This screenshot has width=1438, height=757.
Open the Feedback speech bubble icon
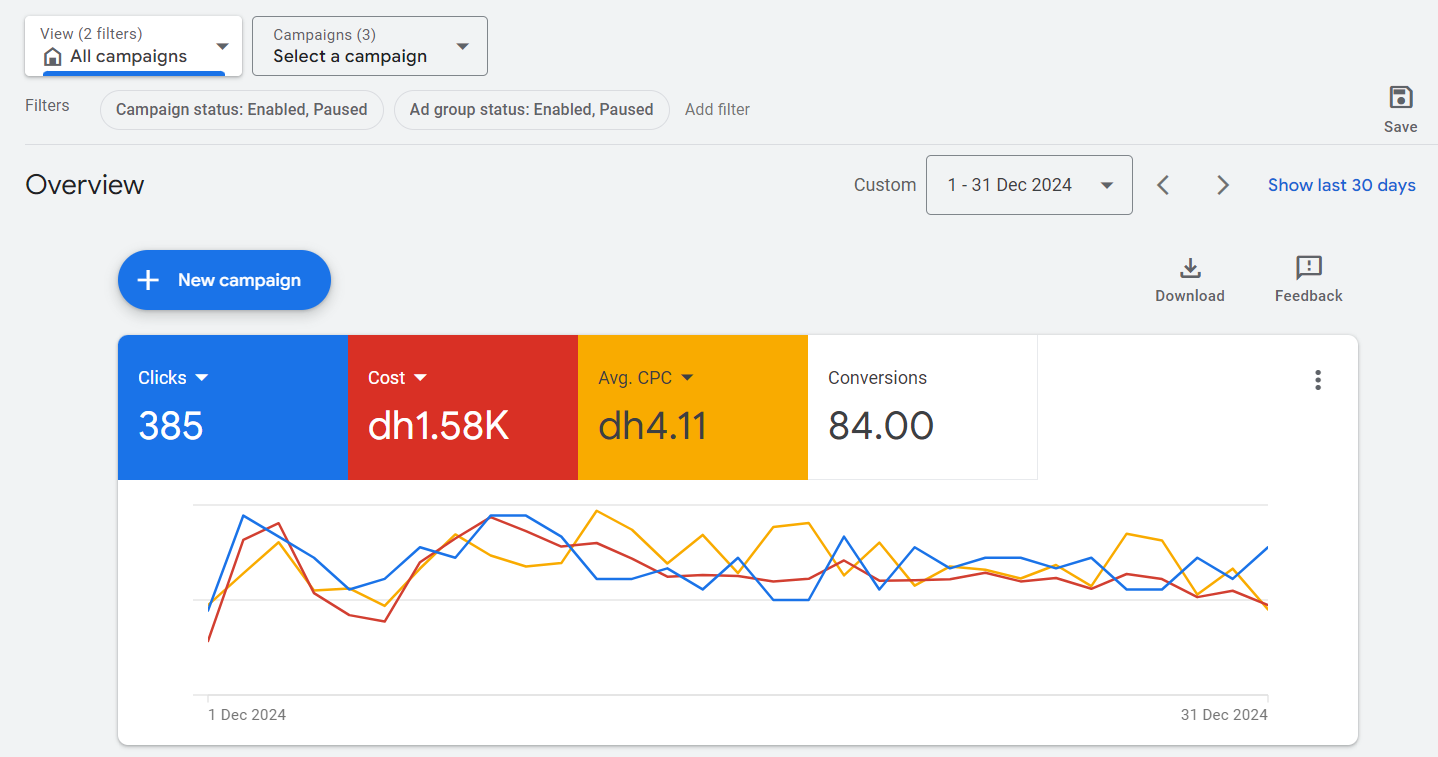coord(1308,268)
